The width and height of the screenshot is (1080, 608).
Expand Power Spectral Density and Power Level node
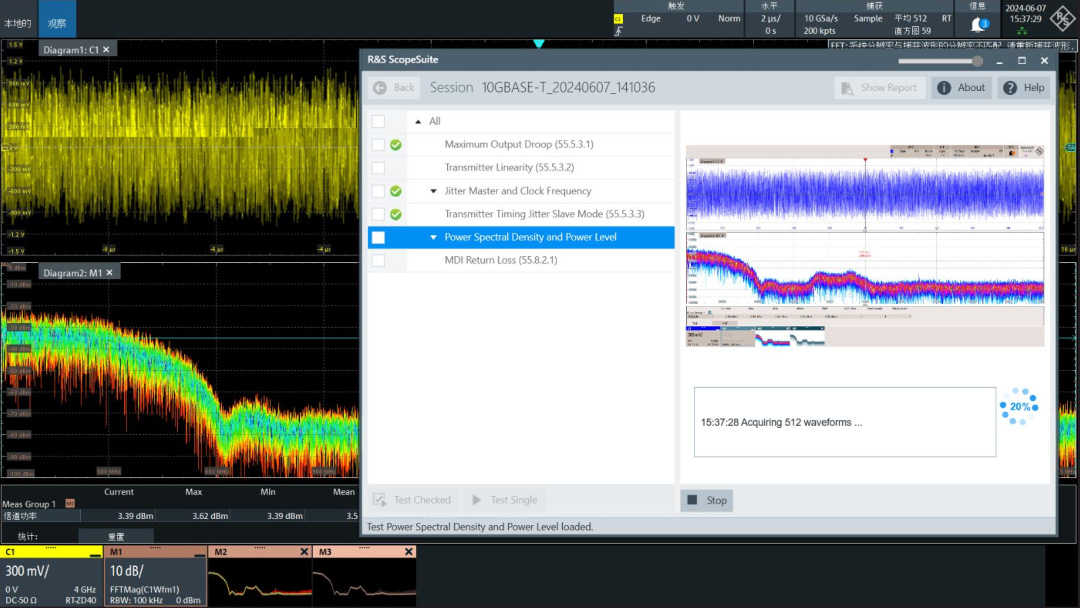click(x=433, y=237)
